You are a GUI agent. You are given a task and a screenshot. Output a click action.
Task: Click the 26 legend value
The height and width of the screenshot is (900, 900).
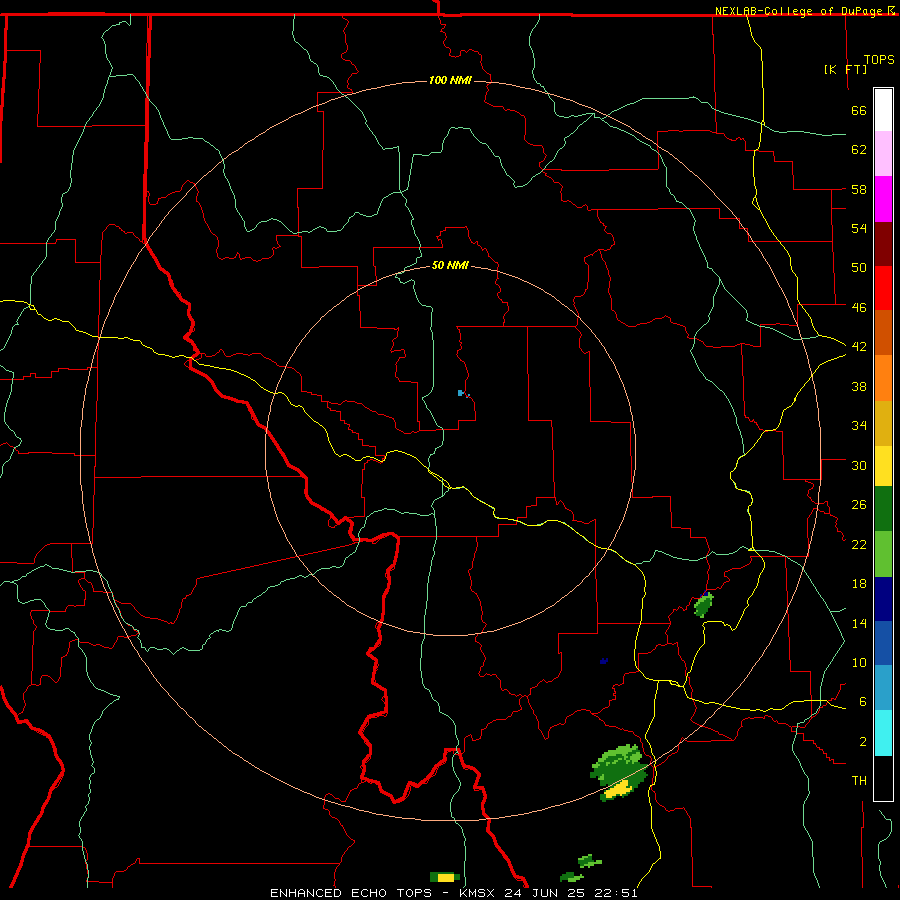coord(859,505)
